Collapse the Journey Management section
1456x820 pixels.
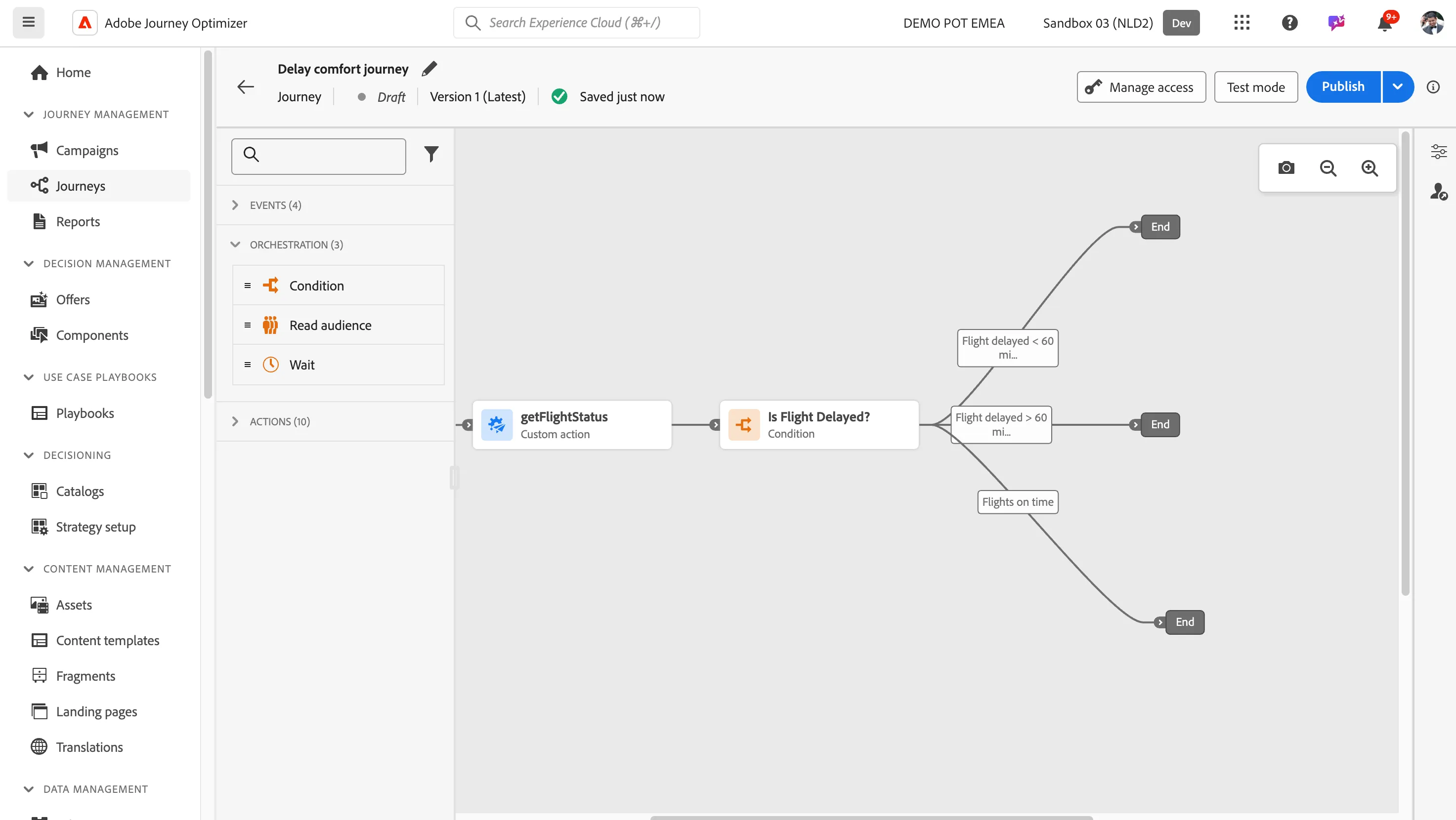pos(29,114)
